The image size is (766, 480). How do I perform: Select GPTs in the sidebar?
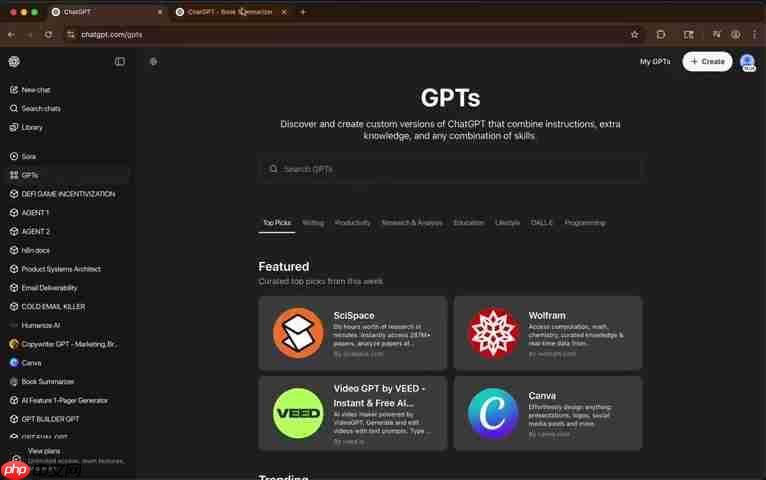(x=65, y=175)
